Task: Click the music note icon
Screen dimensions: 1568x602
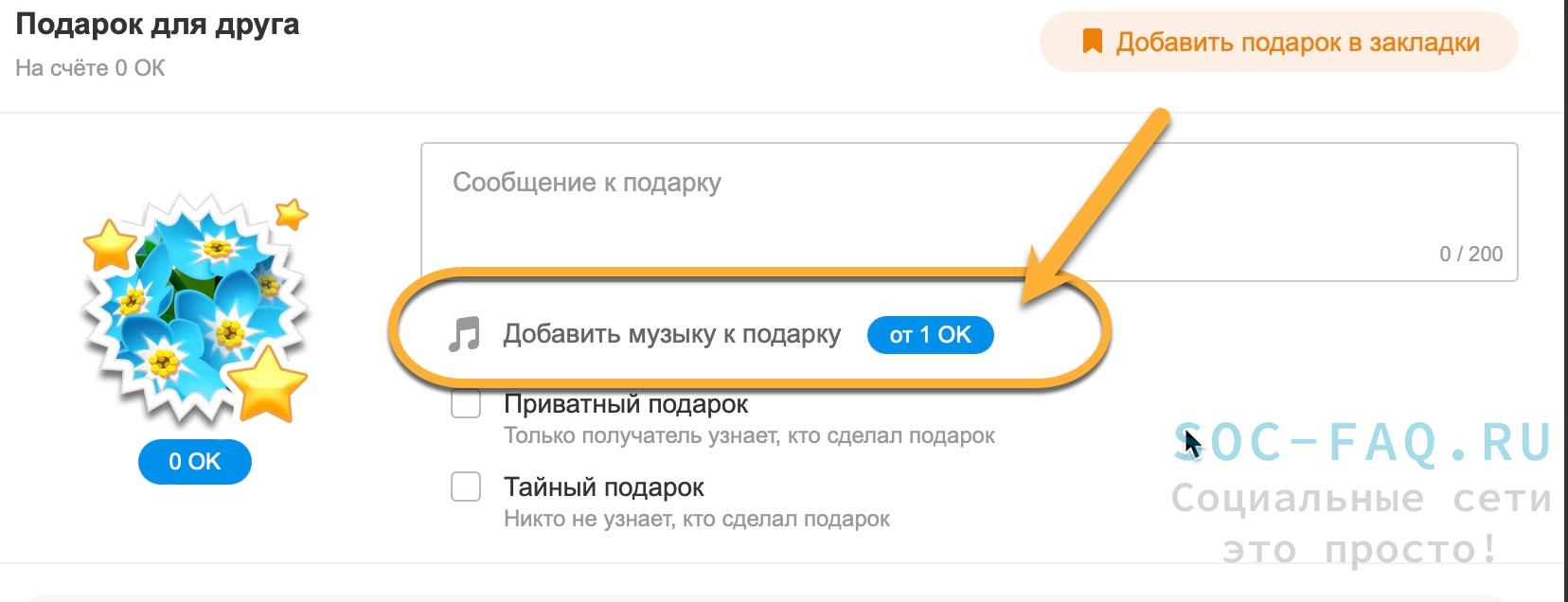Action: tap(464, 334)
